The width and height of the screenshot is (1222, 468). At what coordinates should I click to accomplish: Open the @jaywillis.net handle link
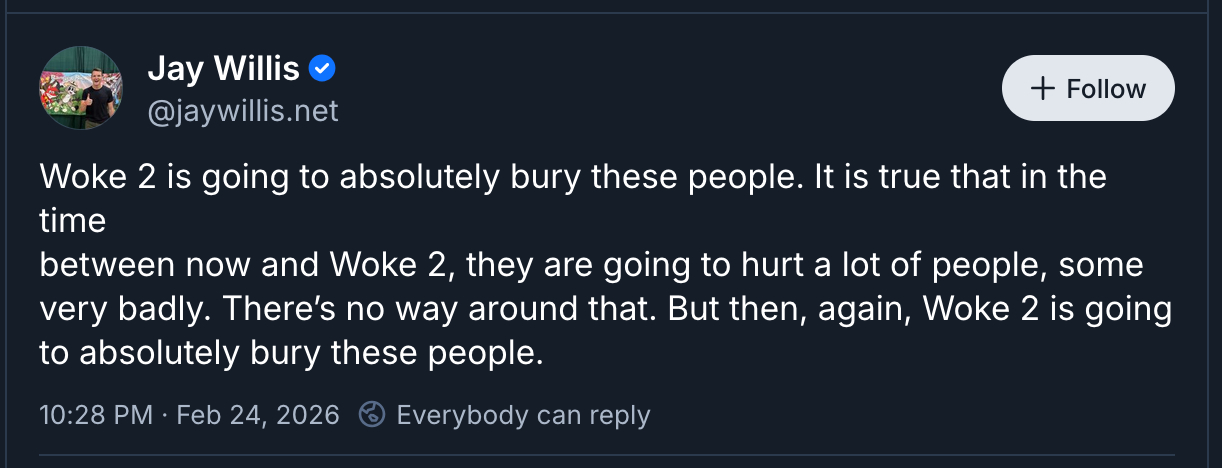click(x=243, y=110)
